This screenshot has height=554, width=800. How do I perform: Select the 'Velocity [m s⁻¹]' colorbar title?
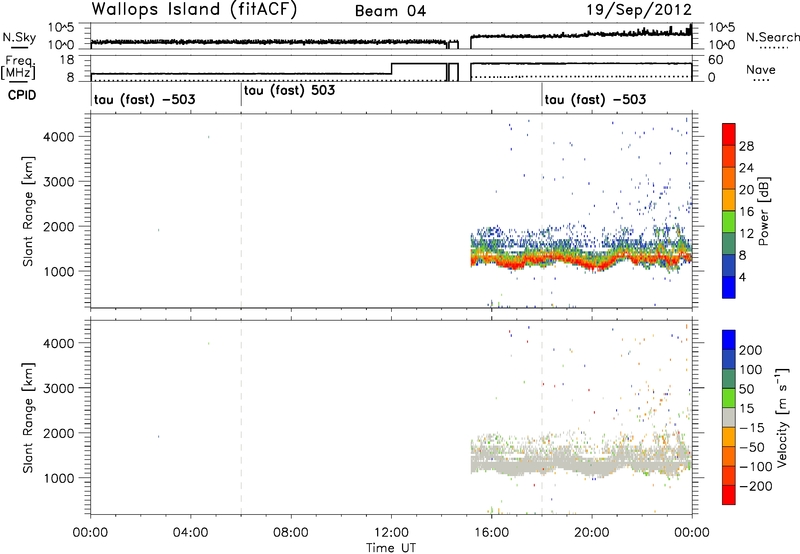[x=782, y=417]
